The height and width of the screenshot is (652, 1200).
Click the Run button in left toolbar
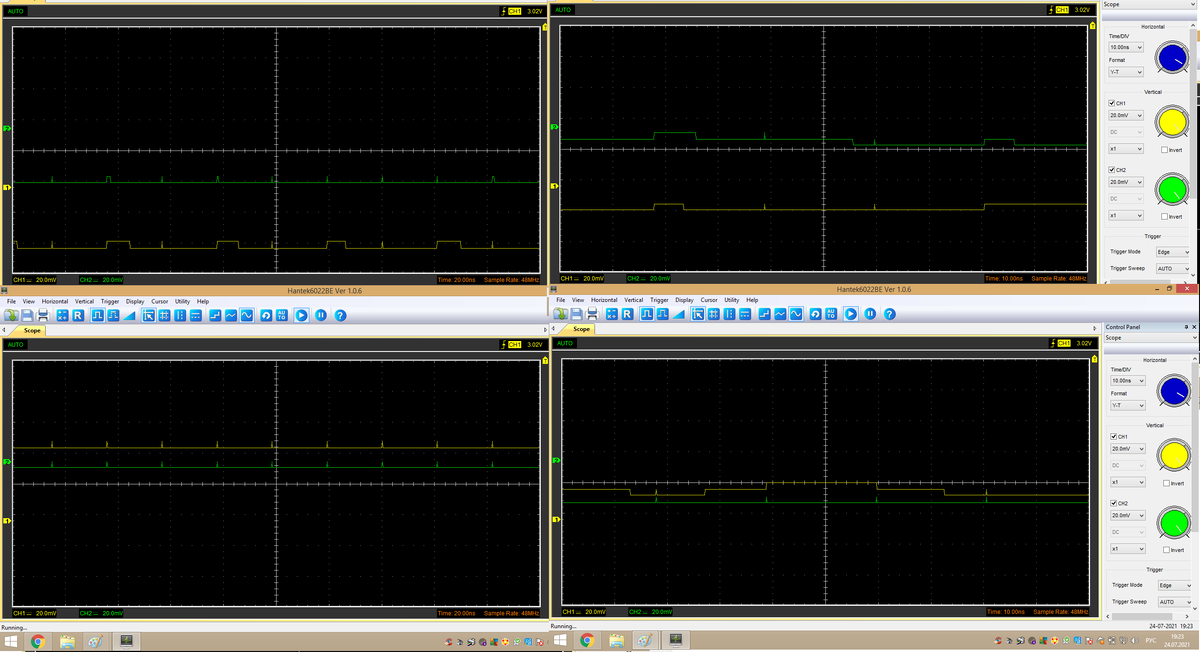point(301,316)
